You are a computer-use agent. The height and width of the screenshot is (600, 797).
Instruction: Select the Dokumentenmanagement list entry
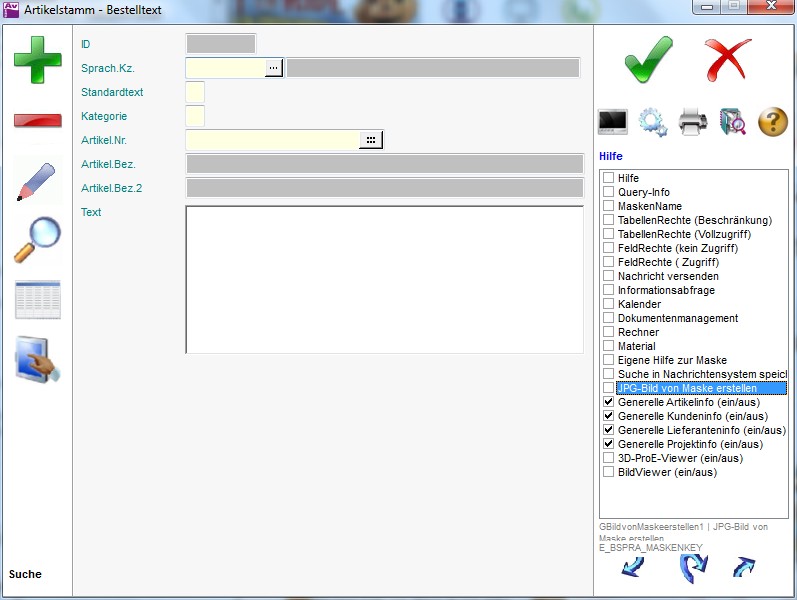(677, 318)
